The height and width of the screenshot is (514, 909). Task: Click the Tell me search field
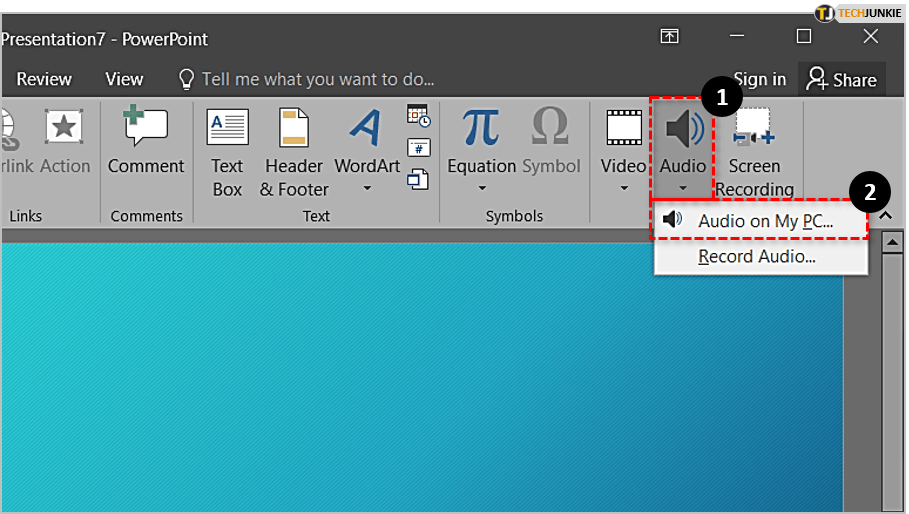click(318, 79)
